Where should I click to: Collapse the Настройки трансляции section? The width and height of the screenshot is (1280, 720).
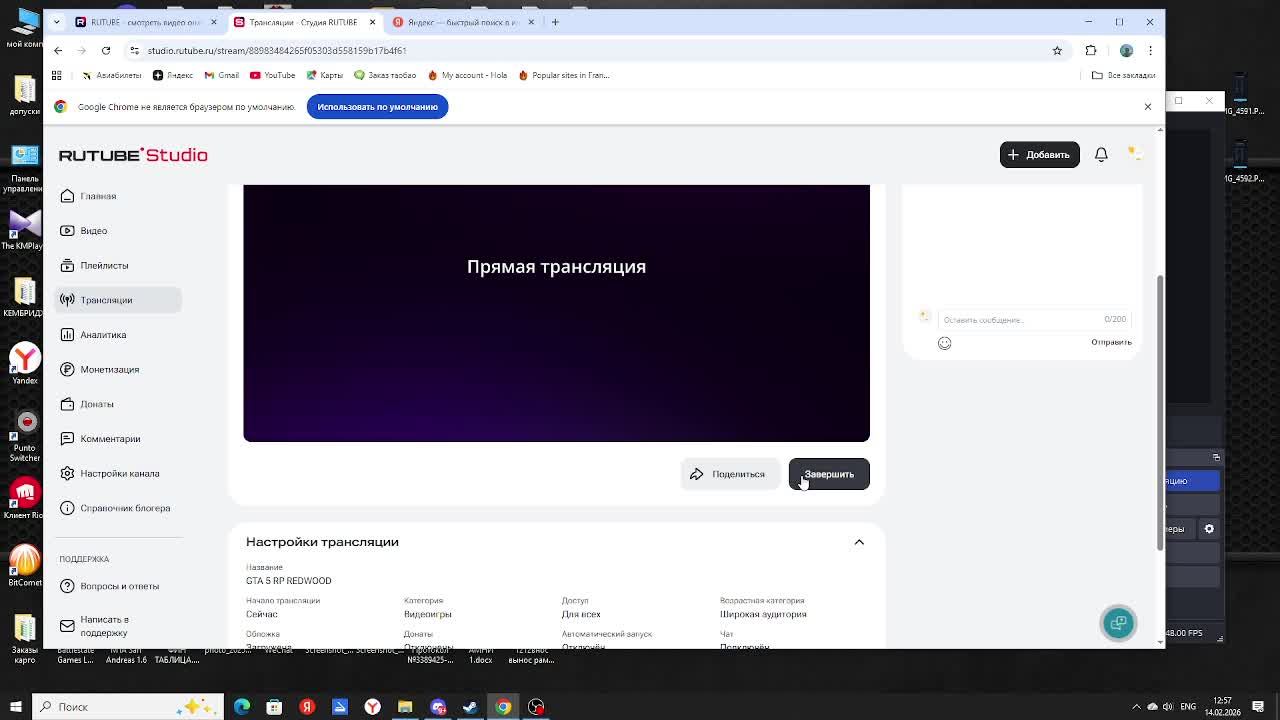pyautogui.click(x=859, y=542)
